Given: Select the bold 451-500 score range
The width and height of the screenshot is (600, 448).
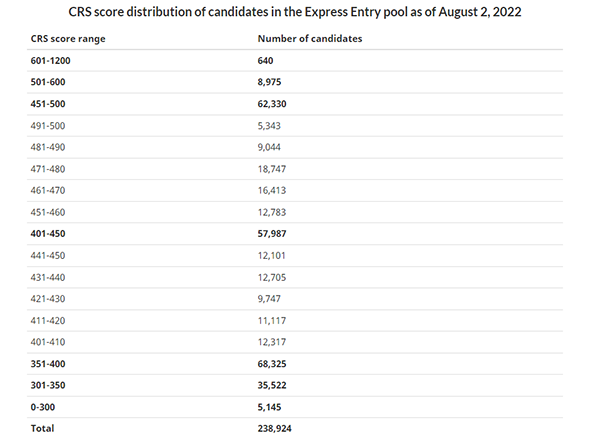Looking at the screenshot, I should click(x=51, y=104).
